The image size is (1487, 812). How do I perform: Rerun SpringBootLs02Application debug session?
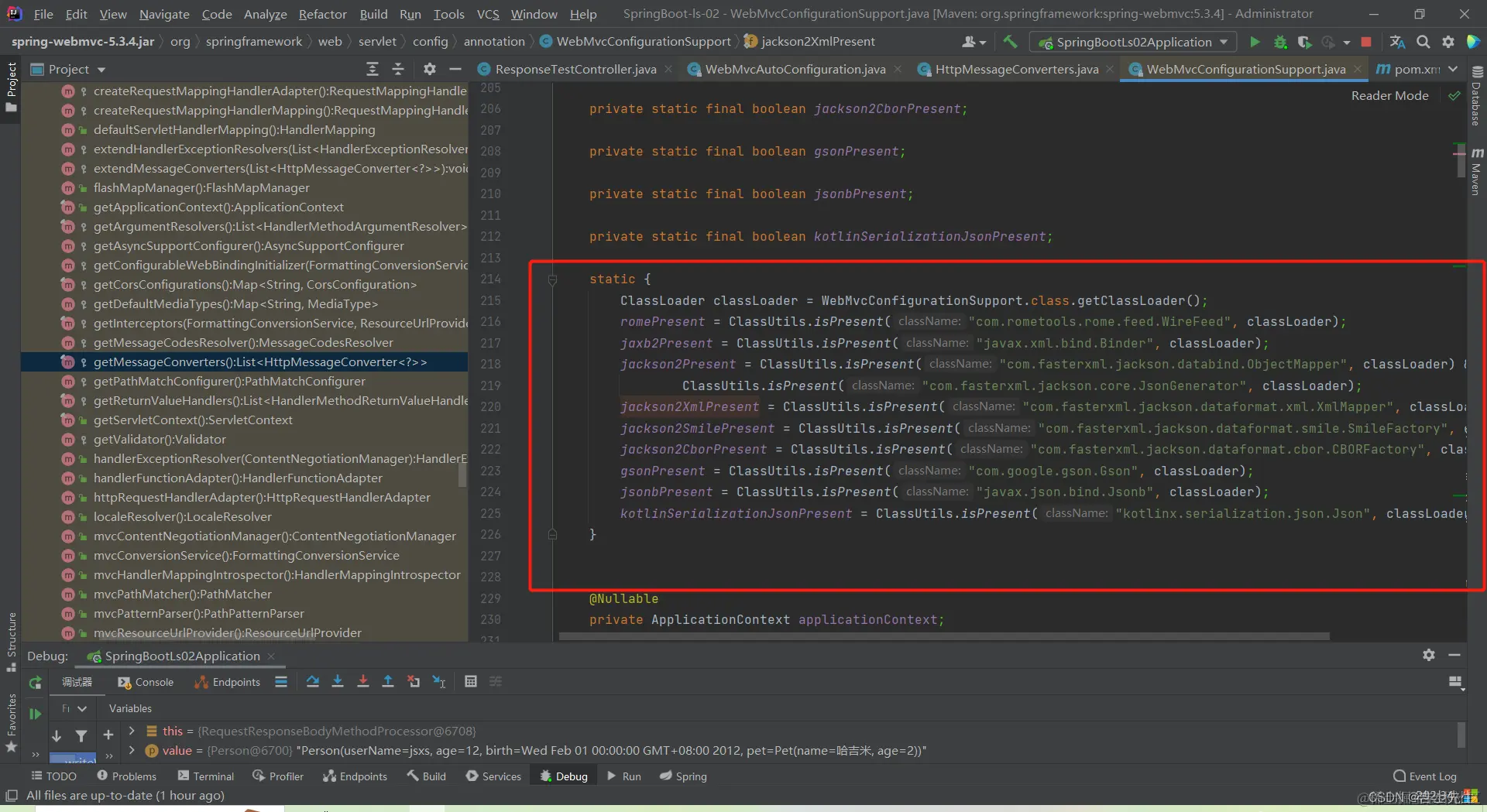pos(35,683)
